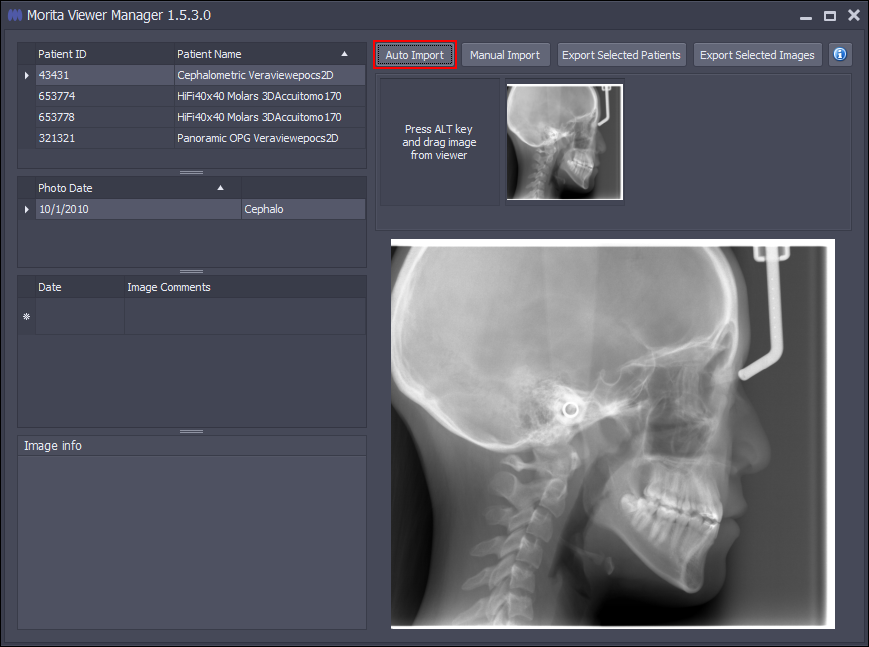Select HiFi40x40 Molars name in row 653774

[x=270, y=96]
